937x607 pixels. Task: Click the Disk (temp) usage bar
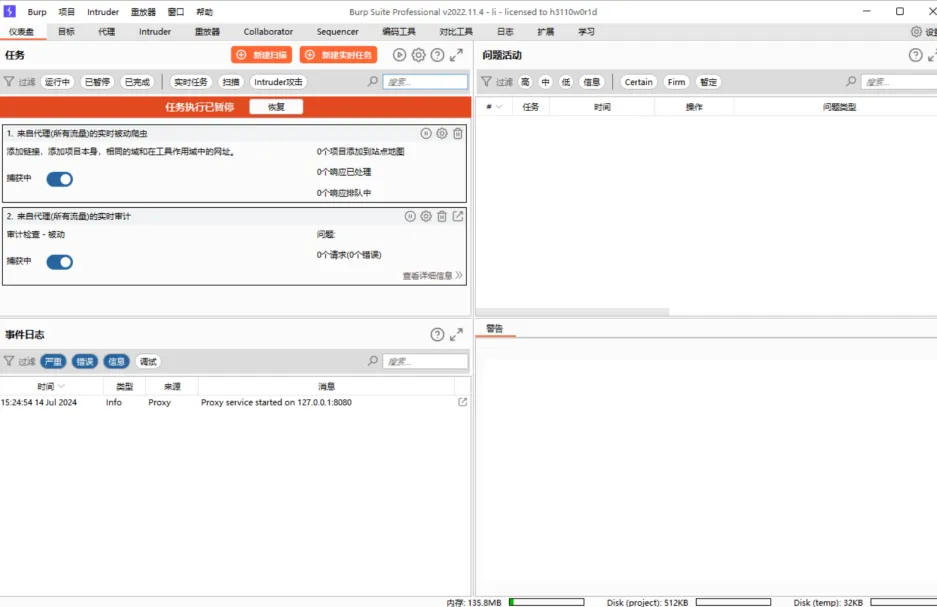point(904,602)
